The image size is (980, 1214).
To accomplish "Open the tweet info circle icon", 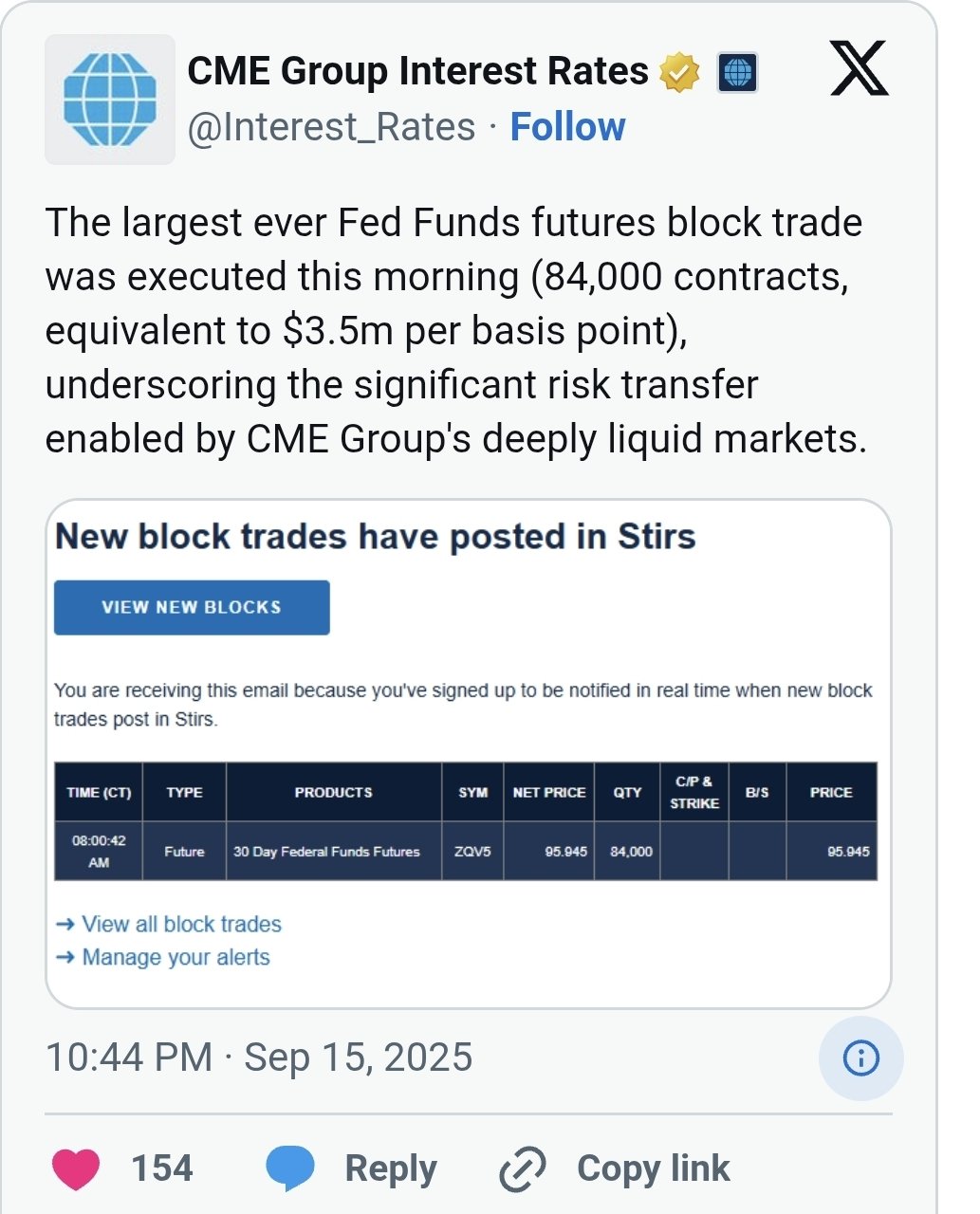I will 861,1058.
